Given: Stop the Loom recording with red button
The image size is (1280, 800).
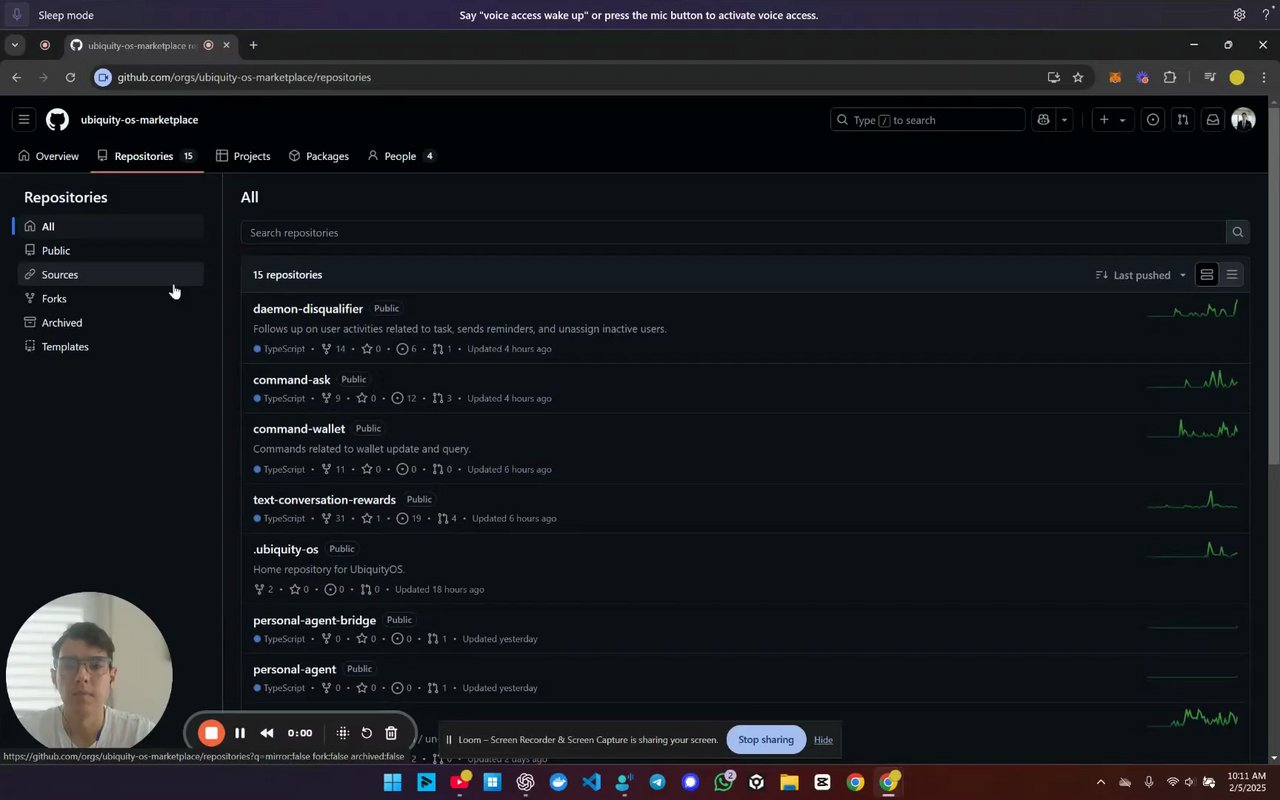Looking at the screenshot, I should pos(211,733).
